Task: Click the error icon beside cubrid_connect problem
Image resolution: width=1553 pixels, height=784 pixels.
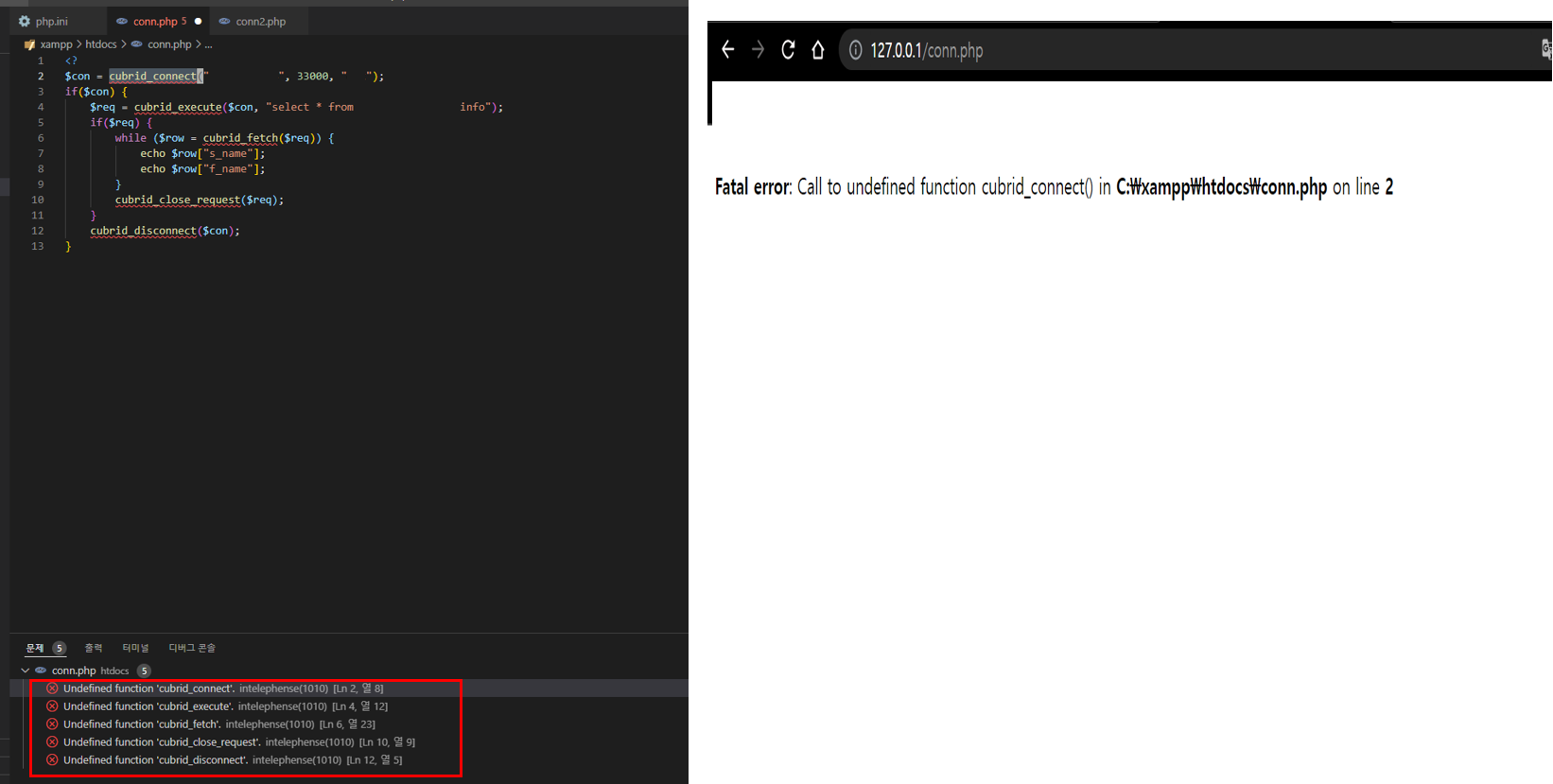Action: [52, 688]
